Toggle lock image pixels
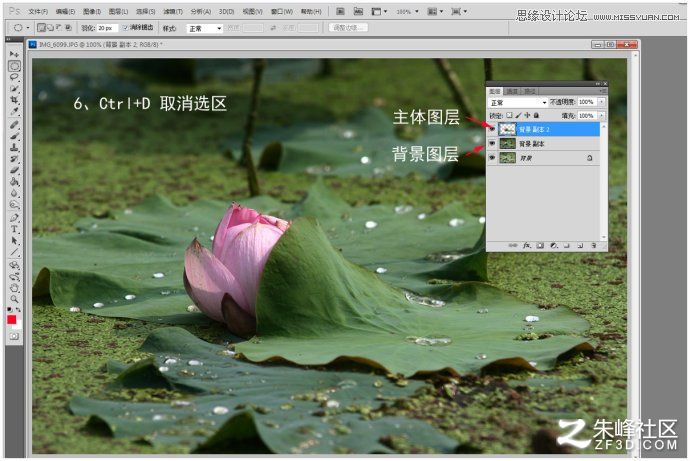This screenshot has height=461, width=690. coord(518,115)
